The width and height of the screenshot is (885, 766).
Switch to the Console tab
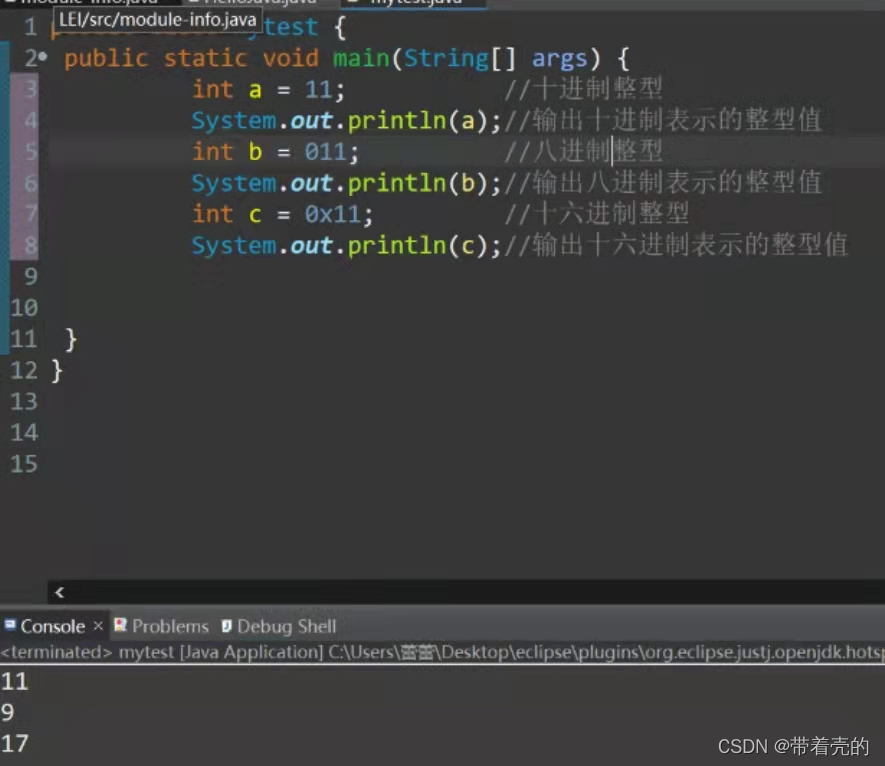point(52,626)
